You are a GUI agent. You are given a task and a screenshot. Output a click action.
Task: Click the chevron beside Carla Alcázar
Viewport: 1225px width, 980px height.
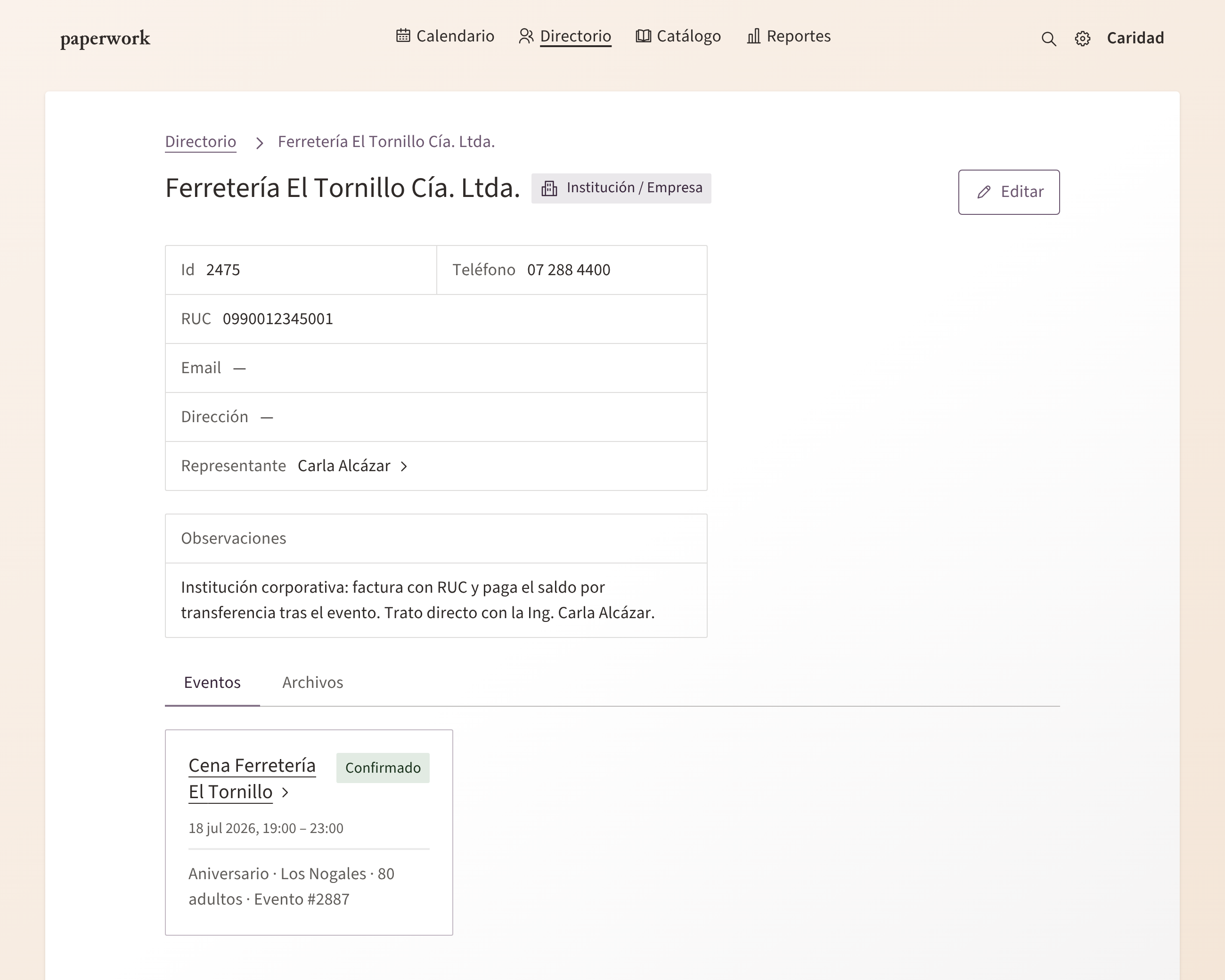point(403,466)
